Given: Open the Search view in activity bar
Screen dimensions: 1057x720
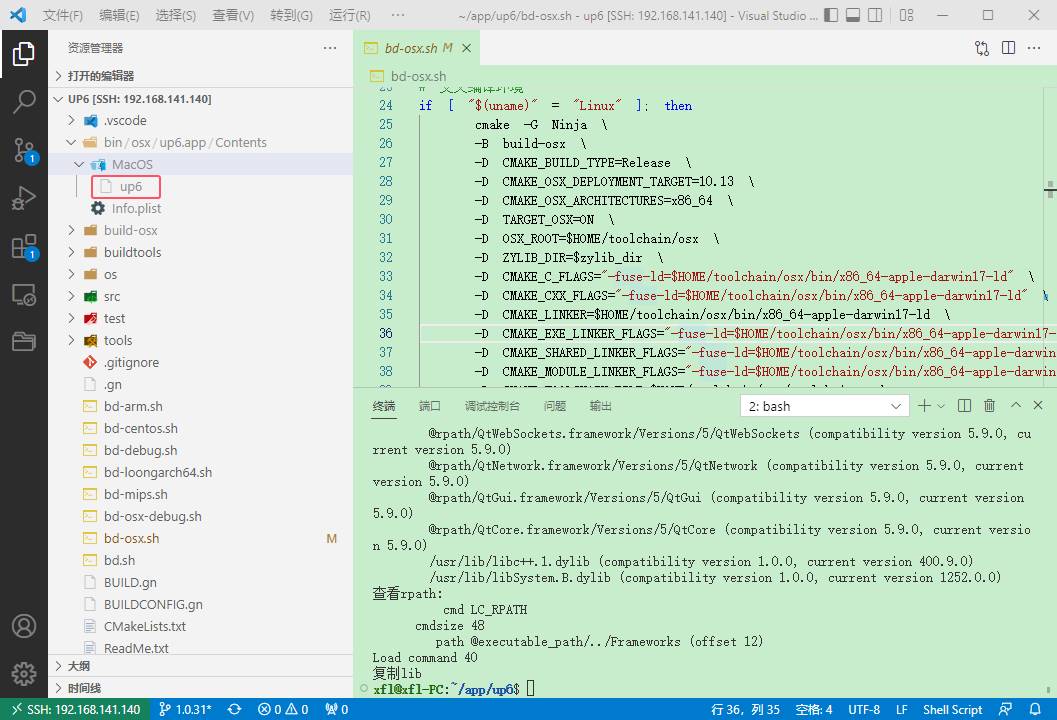Looking at the screenshot, I should coord(24,101).
